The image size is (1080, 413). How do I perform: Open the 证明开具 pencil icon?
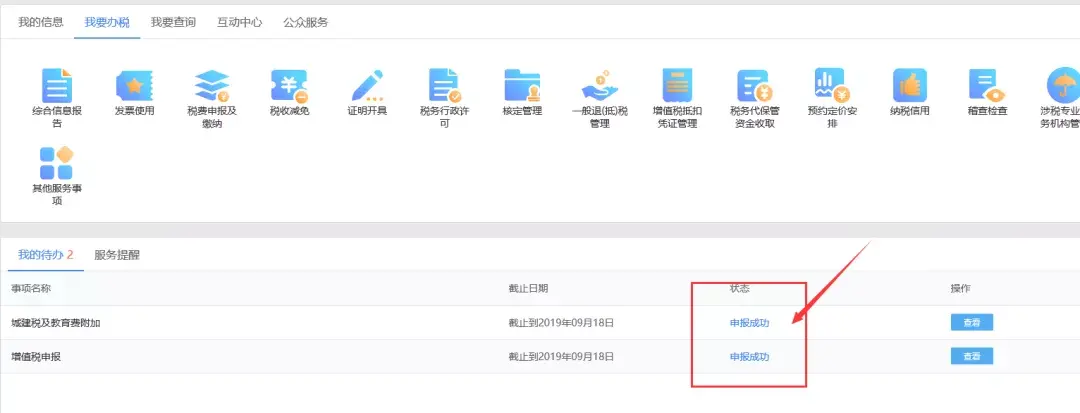click(x=367, y=86)
